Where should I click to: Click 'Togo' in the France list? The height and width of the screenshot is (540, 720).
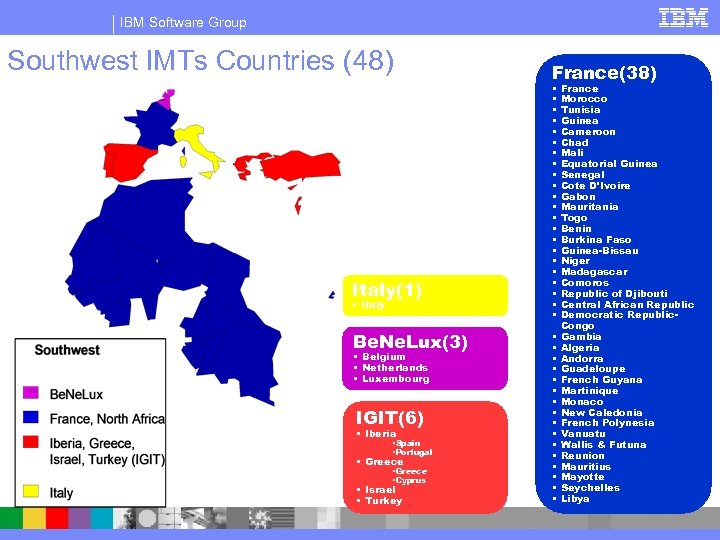coord(574,218)
